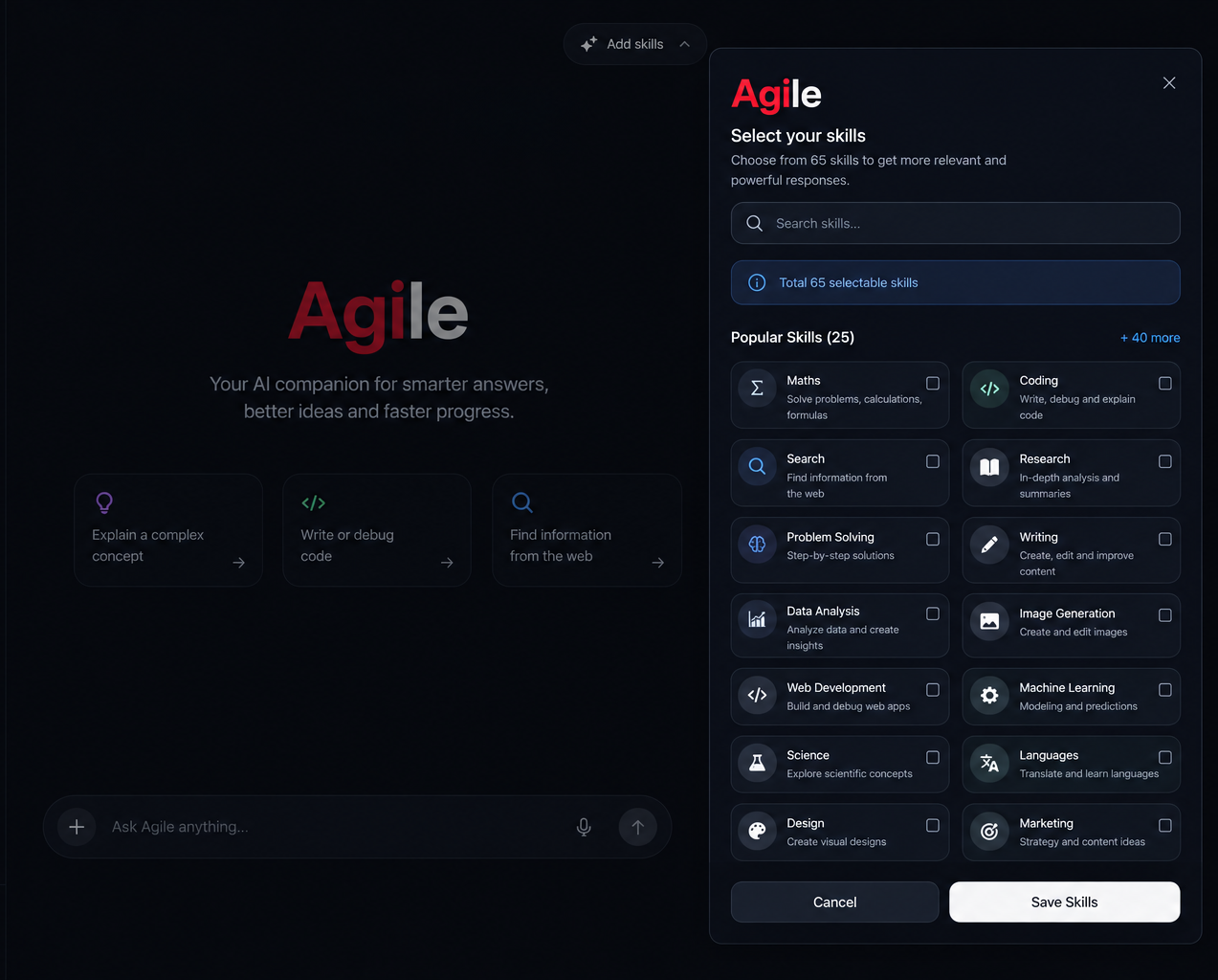Click the magnifier icon in Search skills field
The width and height of the screenshot is (1218, 980).
point(755,223)
